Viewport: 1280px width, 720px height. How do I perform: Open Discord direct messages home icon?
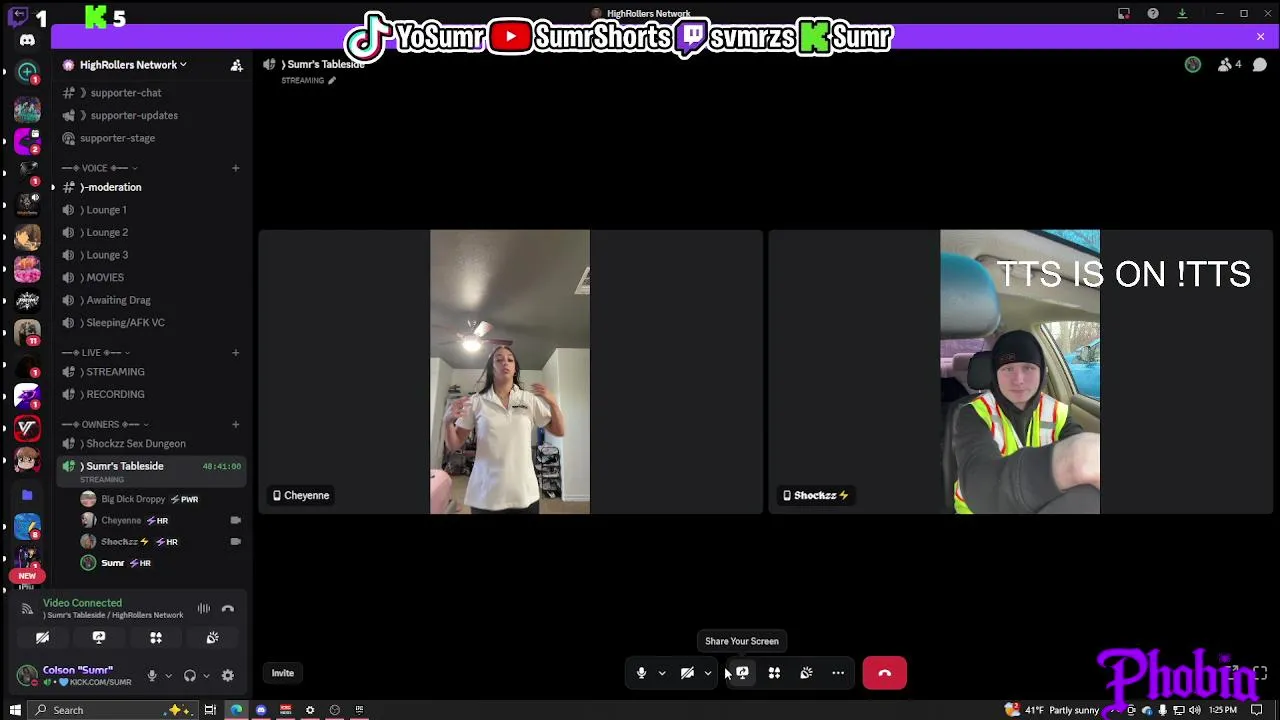27,40
